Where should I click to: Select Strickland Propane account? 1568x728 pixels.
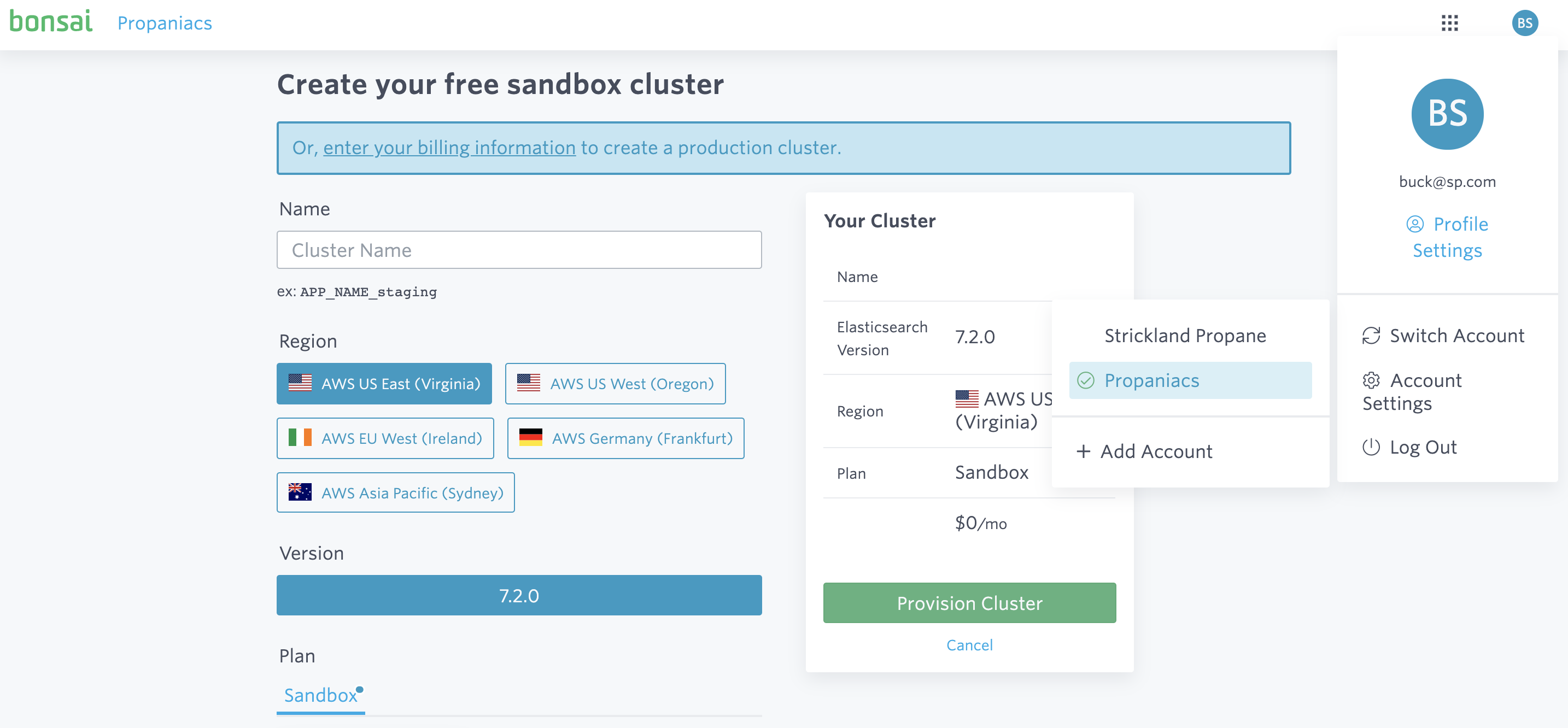1185,336
